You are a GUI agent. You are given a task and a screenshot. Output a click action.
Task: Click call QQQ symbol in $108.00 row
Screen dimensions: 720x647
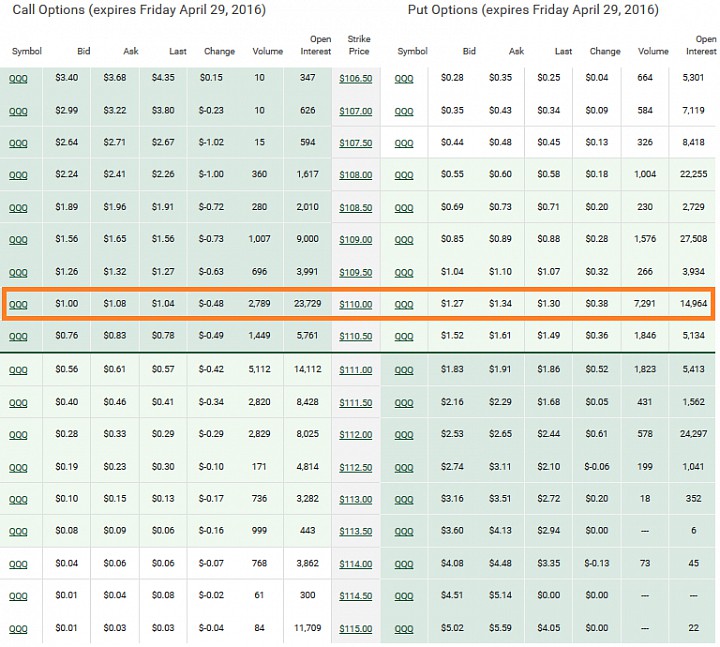tap(18, 175)
